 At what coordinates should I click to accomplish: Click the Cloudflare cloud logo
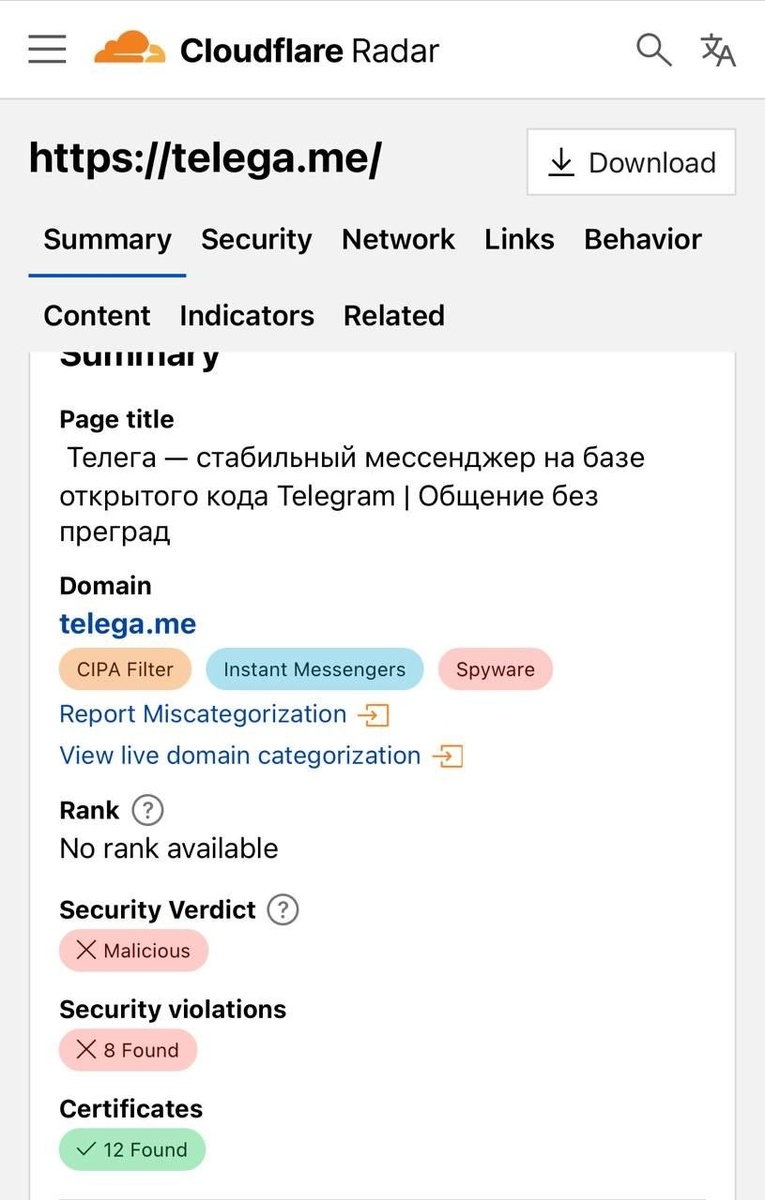tap(129, 48)
